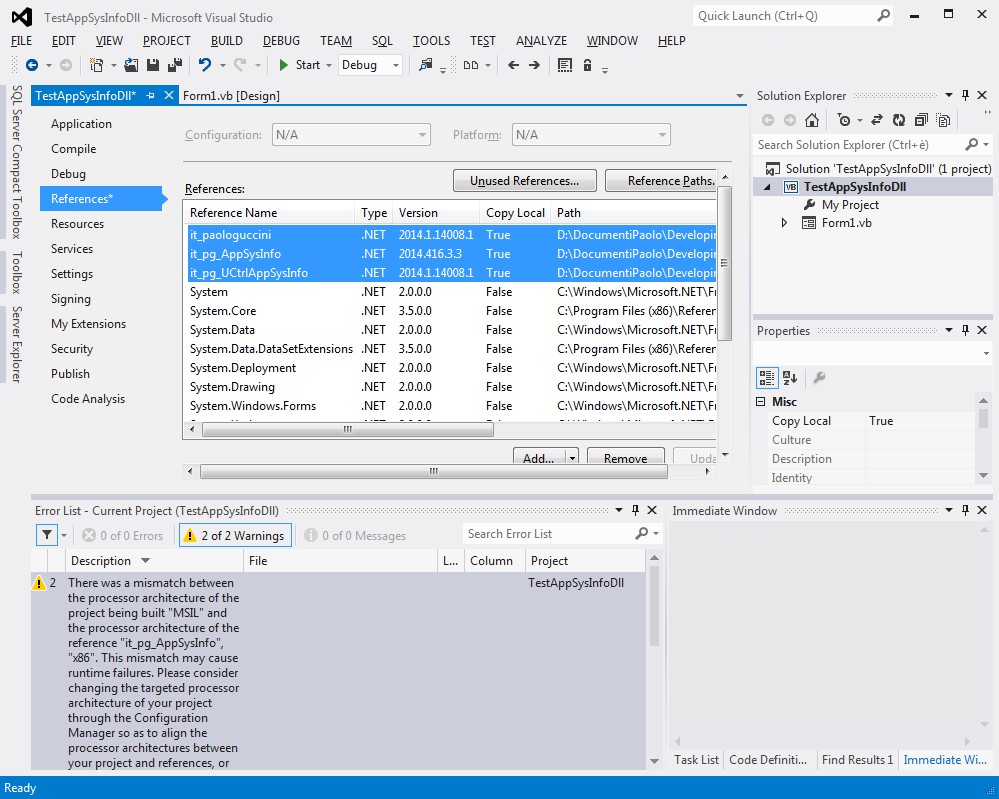Select the Compile page in project settings
This screenshot has width=999, height=799.
[74, 148]
